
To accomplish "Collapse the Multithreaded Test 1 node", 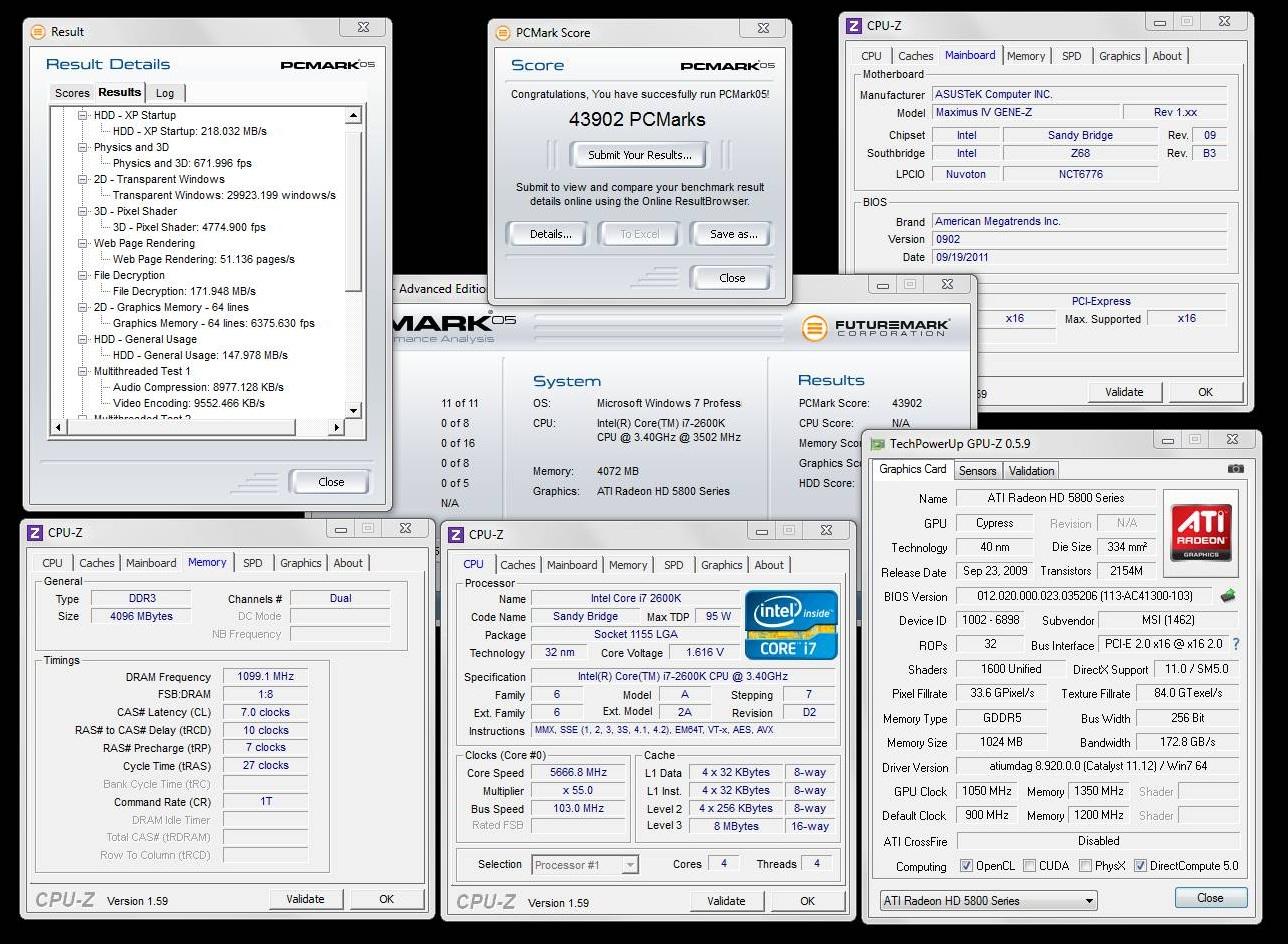I will [83, 371].
